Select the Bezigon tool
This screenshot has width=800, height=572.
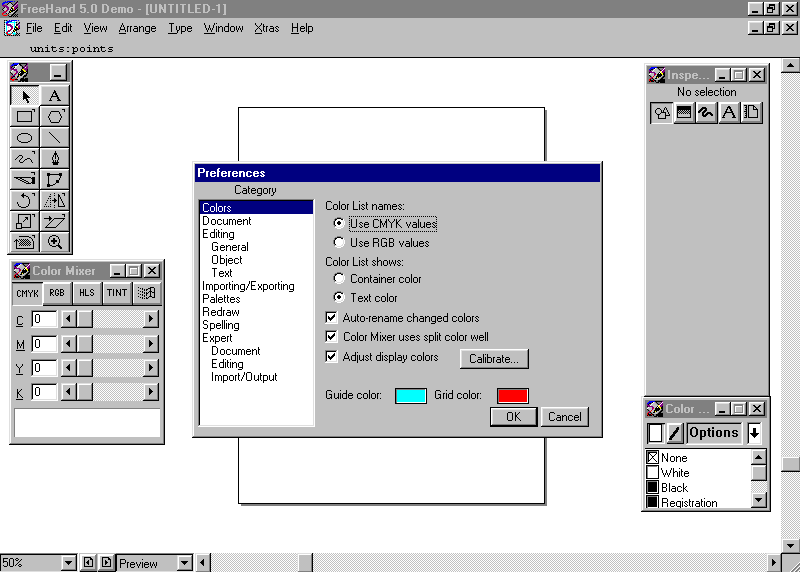55,180
